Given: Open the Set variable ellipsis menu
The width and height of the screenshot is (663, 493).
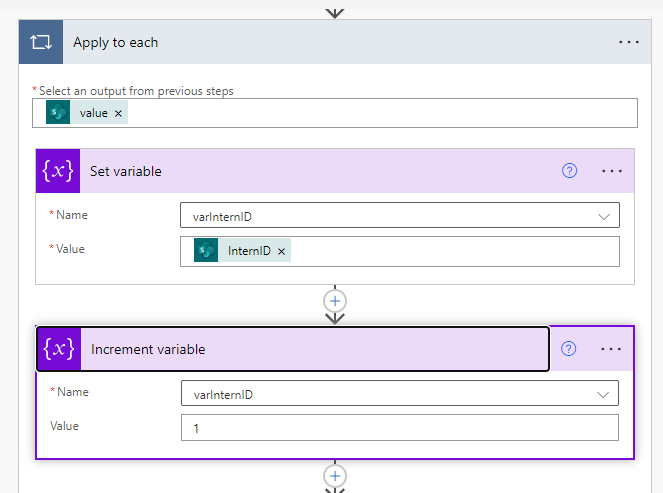Looking at the screenshot, I should click(x=611, y=171).
